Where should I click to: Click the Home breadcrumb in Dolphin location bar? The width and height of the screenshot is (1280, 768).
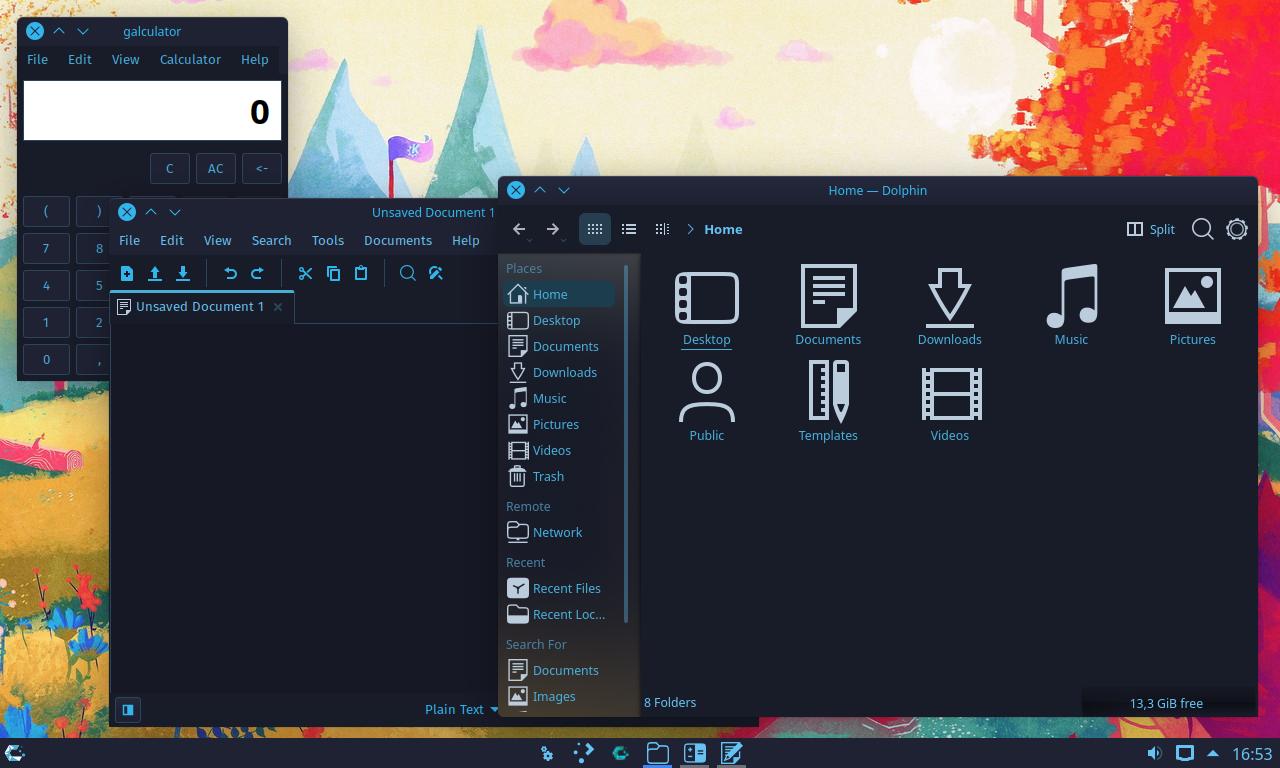[x=723, y=229]
